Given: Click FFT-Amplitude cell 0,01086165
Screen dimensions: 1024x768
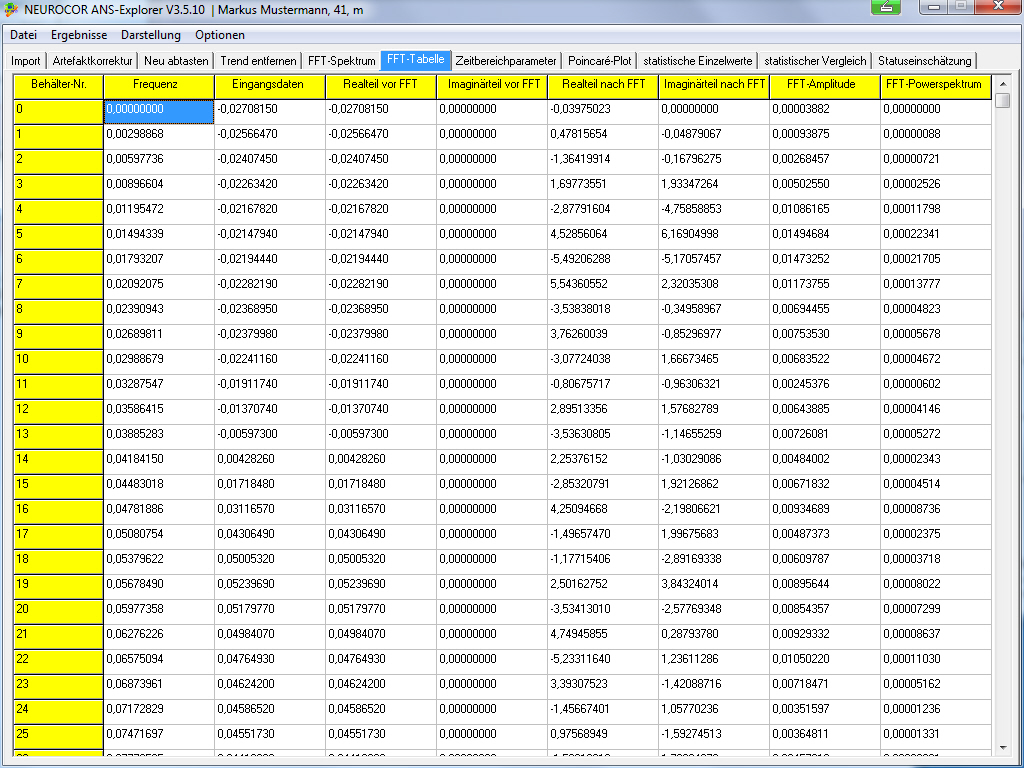Looking at the screenshot, I should point(825,212).
